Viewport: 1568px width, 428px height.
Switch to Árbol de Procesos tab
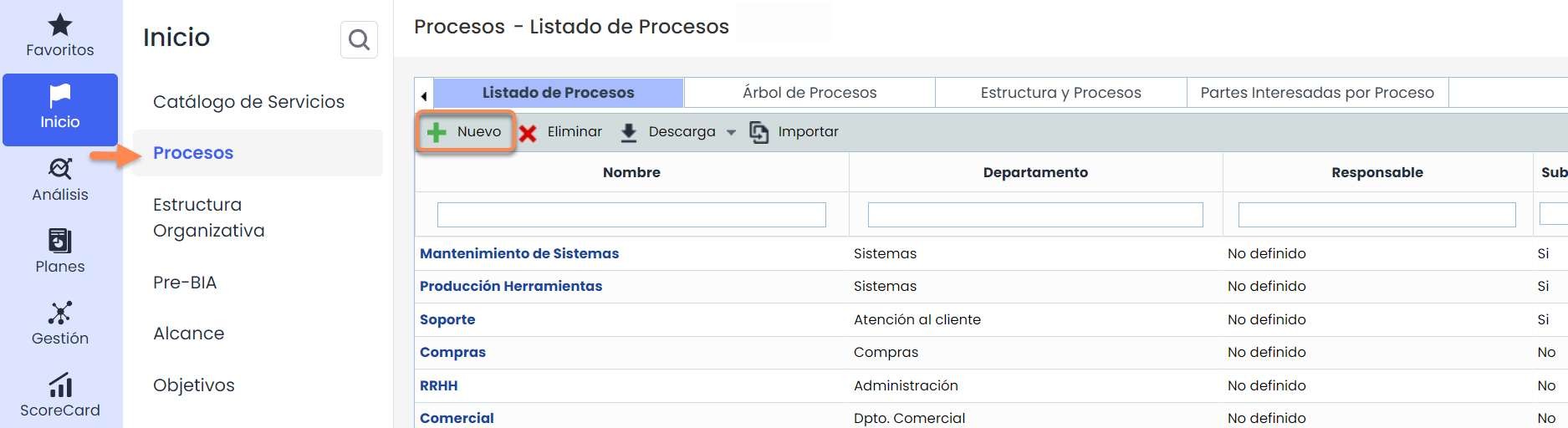[809, 93]
